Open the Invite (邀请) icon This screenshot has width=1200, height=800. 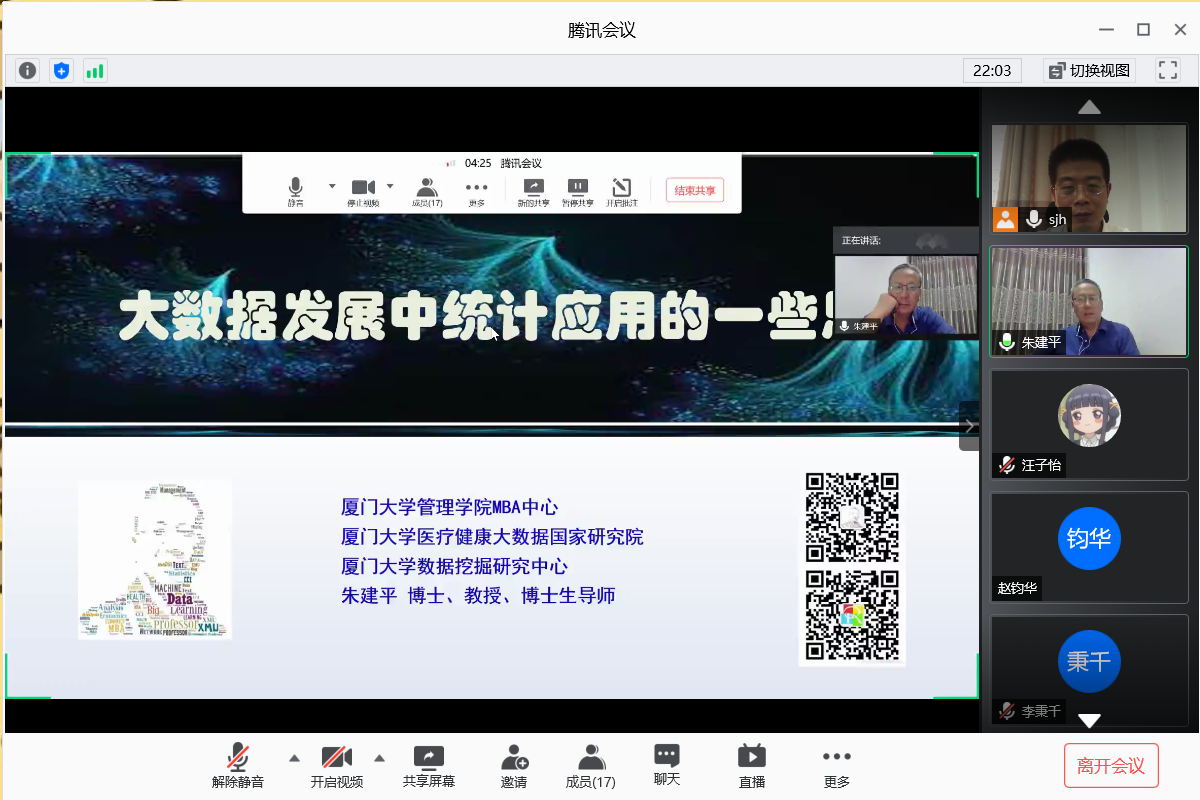pyautogui.click(x=514, y=766)
